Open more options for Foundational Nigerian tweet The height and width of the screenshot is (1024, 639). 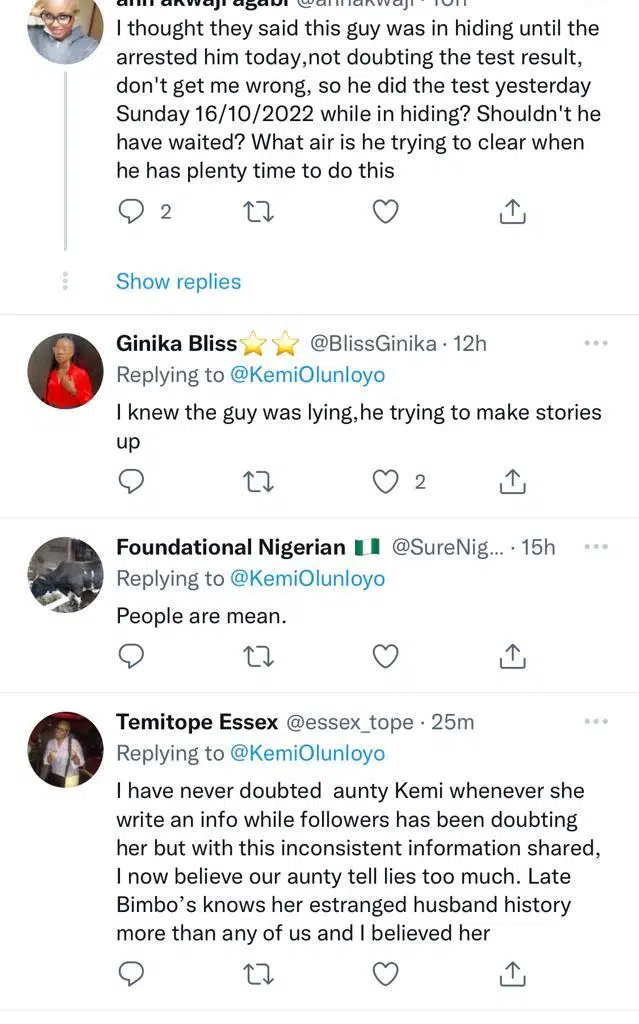[595, 547]
